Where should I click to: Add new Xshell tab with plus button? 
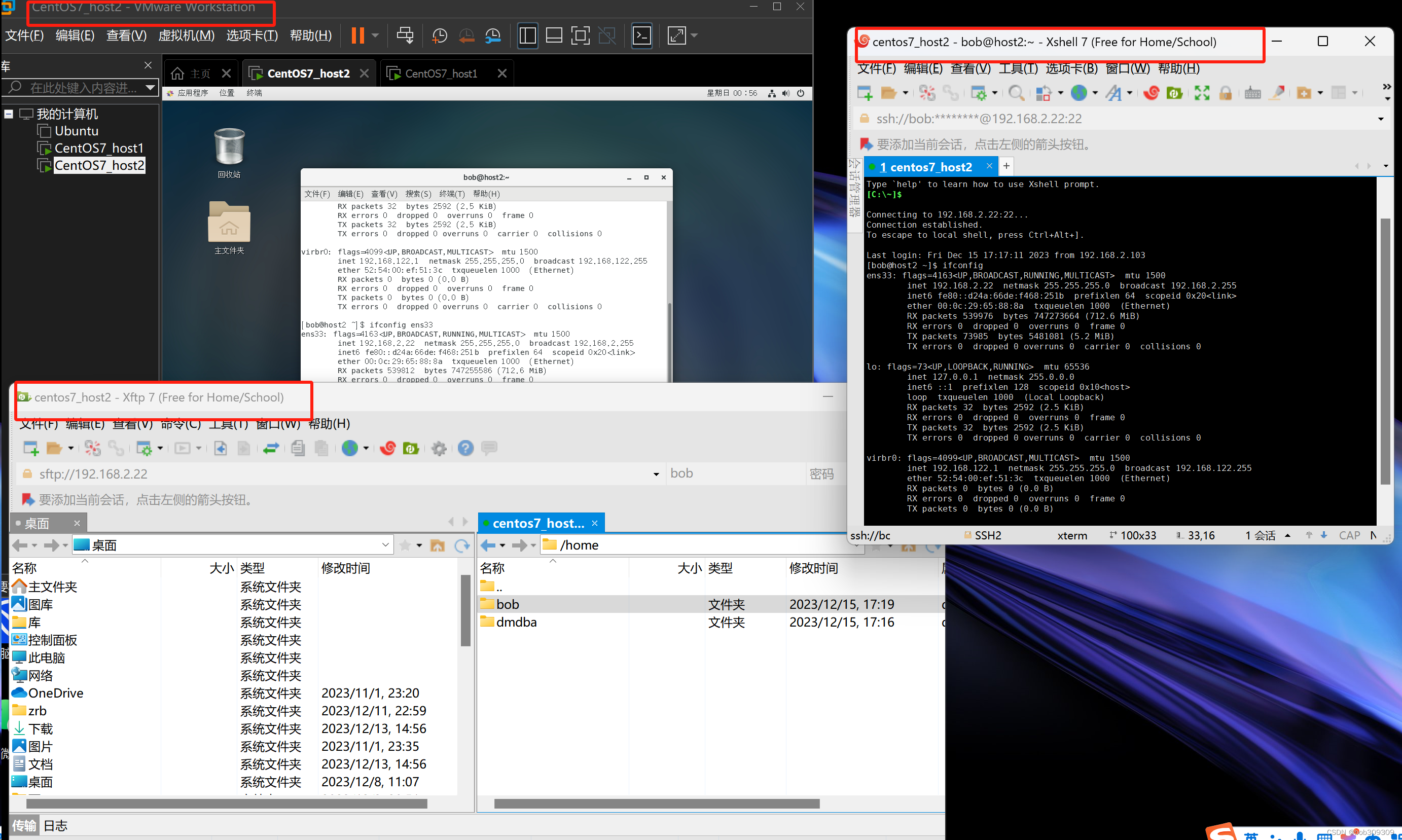[1006, 166]
